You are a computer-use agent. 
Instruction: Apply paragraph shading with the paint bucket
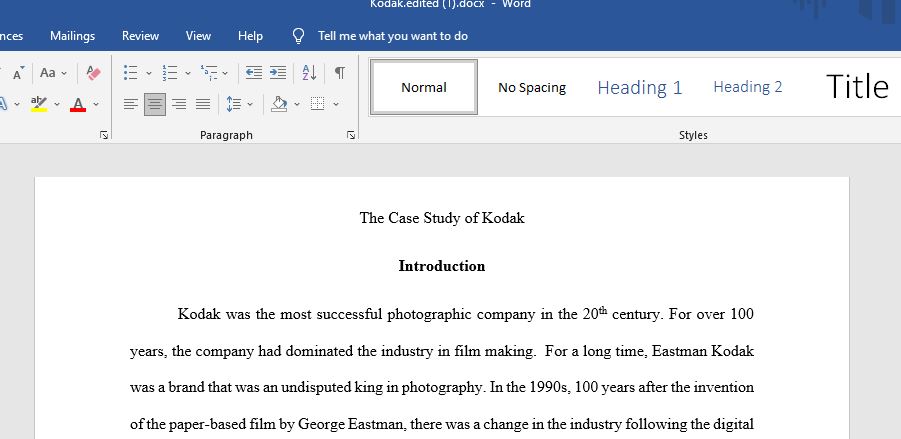279,104
